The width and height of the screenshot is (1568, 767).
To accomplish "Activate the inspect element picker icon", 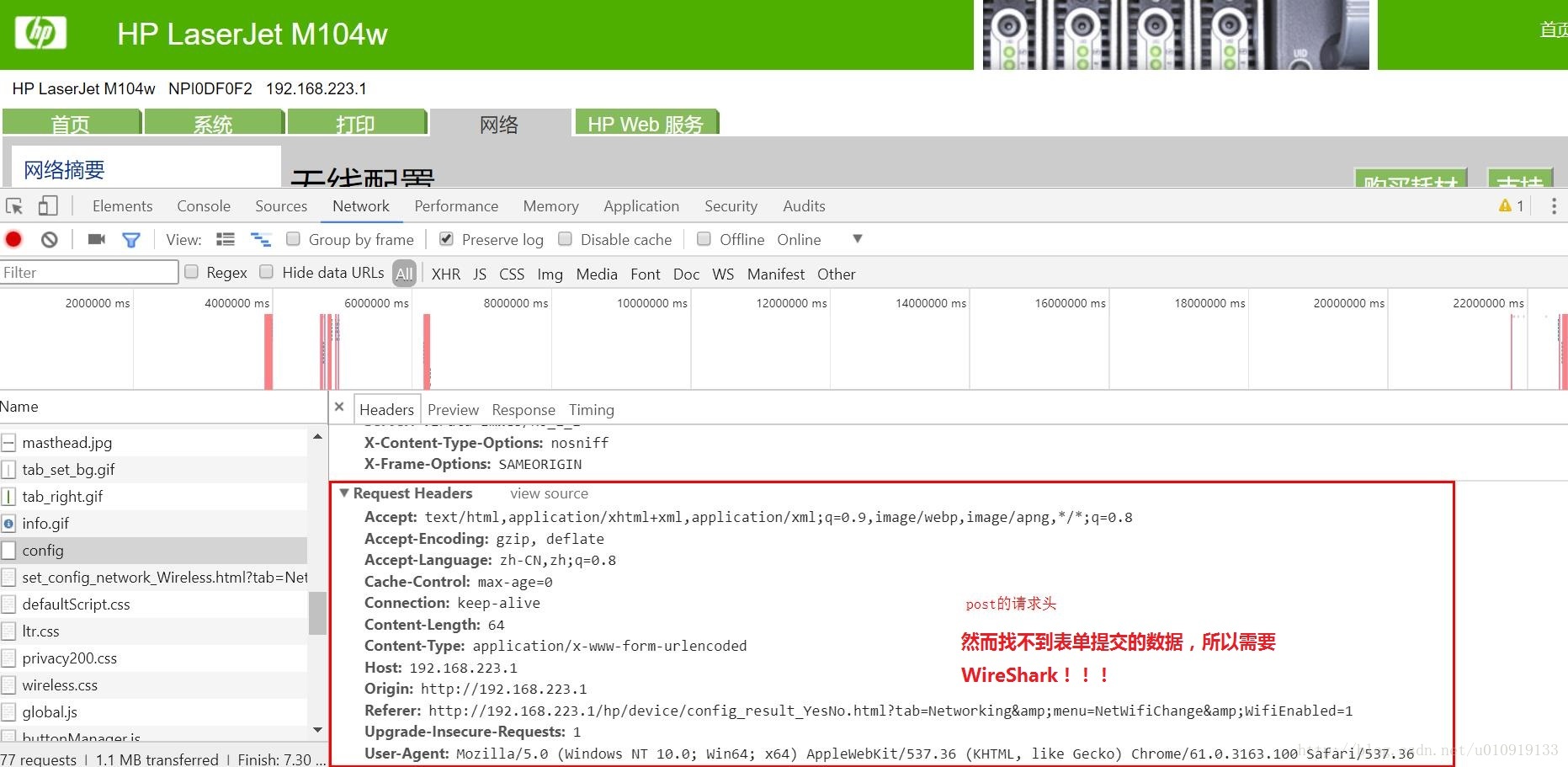I will coord(14,206).
